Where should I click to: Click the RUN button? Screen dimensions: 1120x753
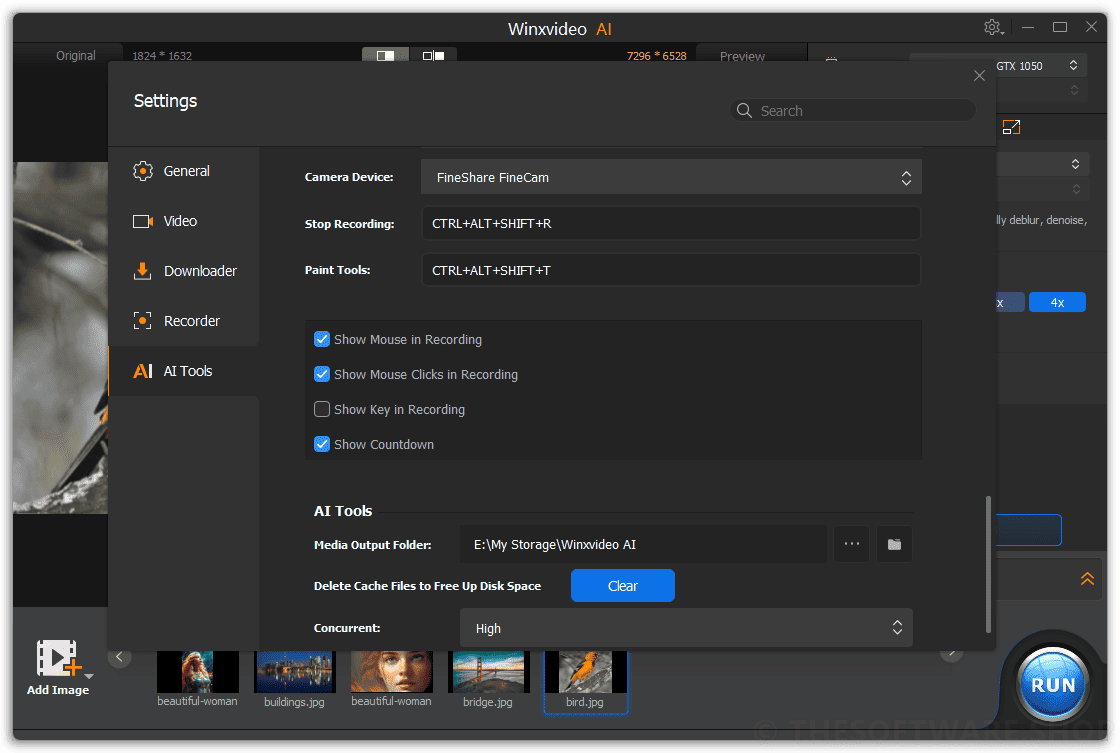1053,685
